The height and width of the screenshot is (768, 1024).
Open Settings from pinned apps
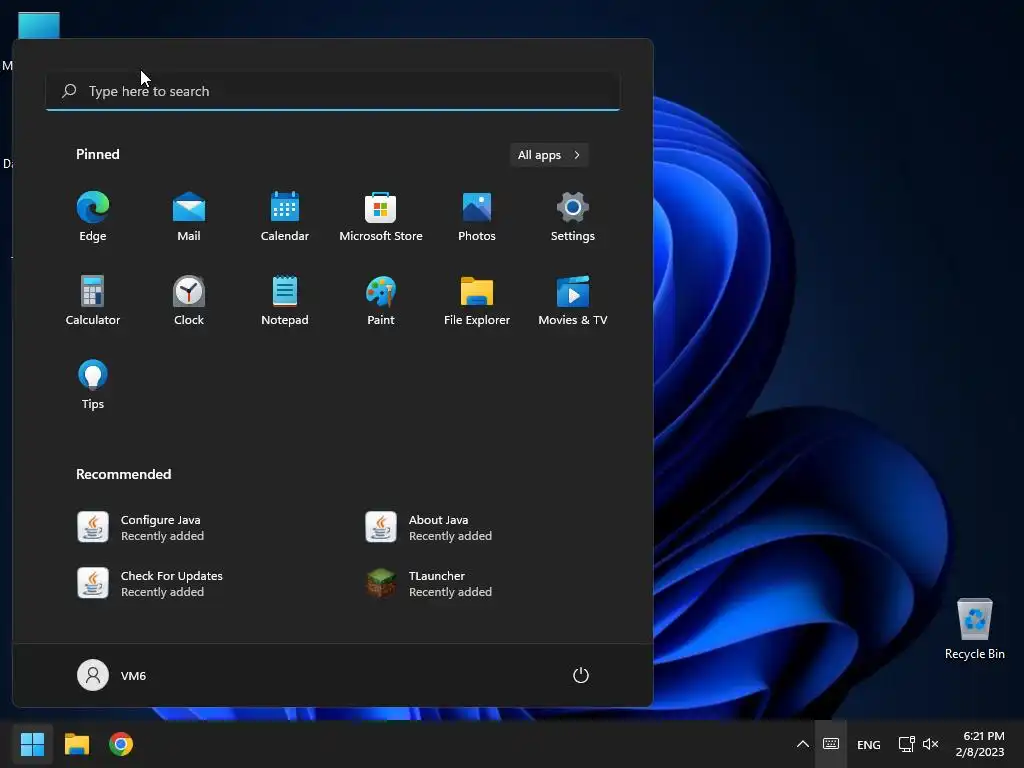click(x=573, y=217)
